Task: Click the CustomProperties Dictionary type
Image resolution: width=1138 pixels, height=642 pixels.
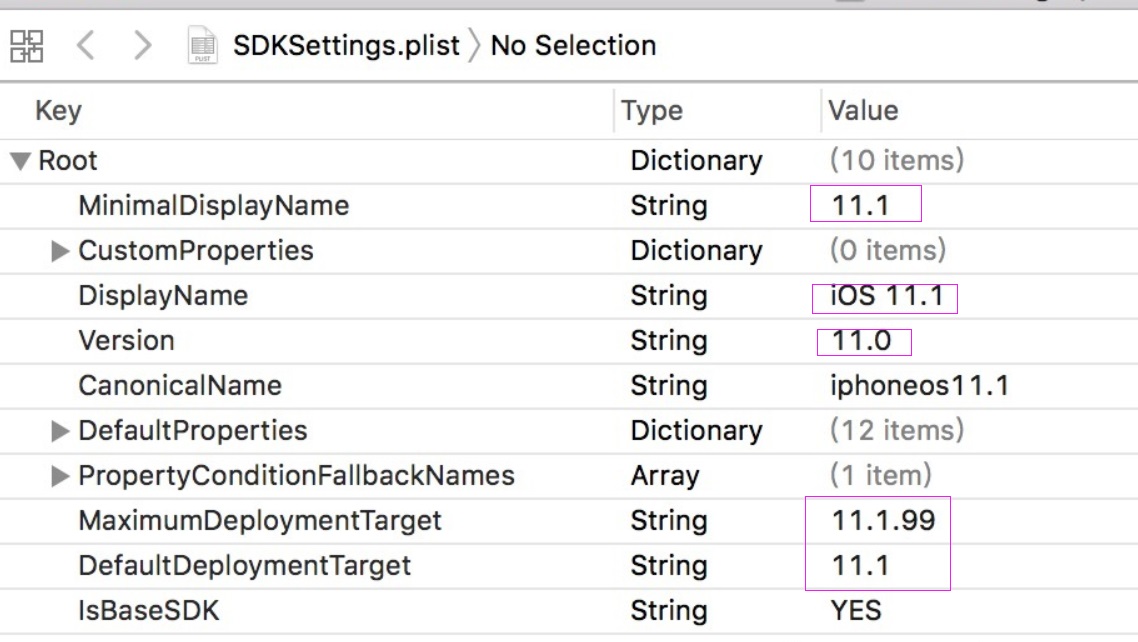Action: tap(697, 251)
